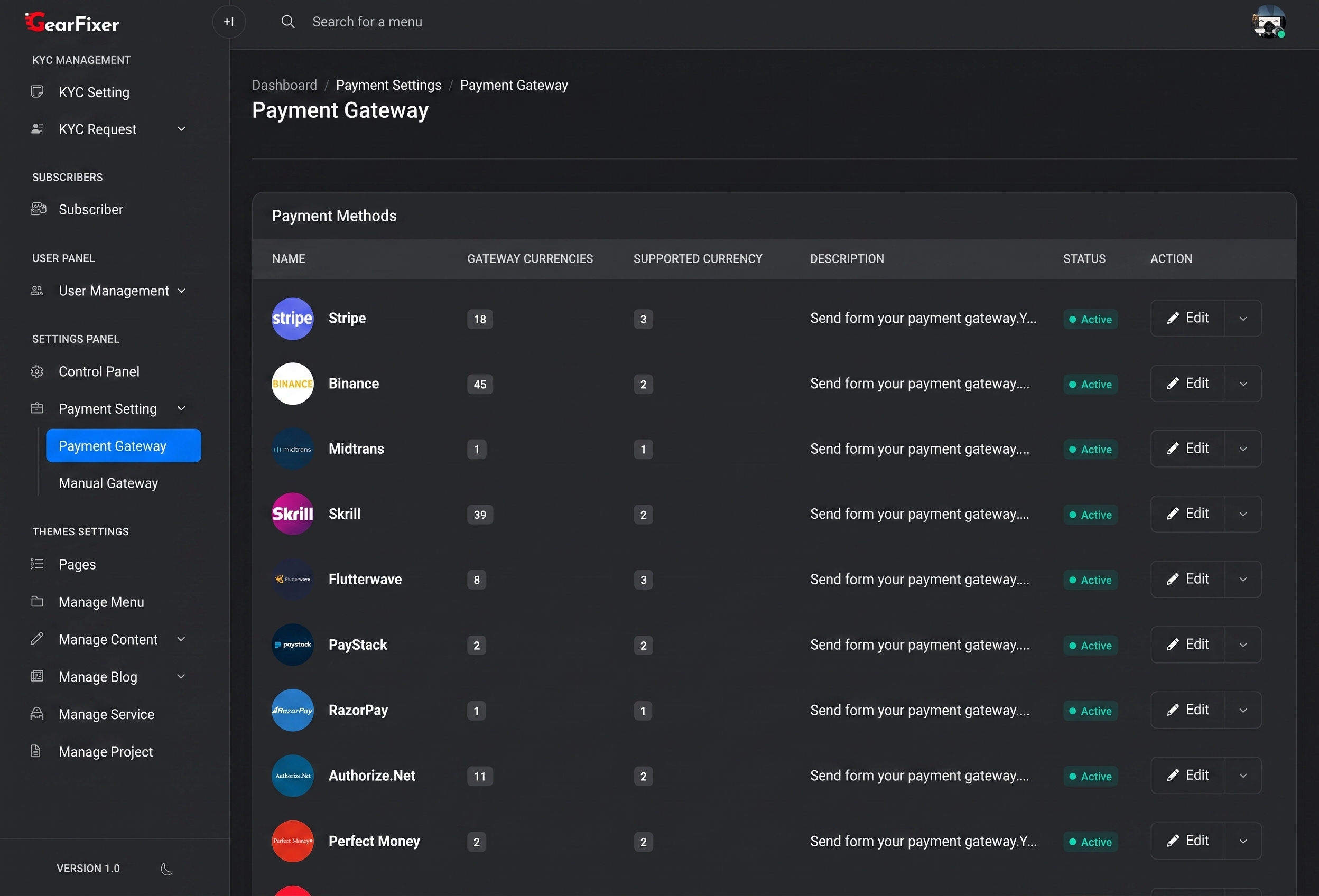Edit the Binance payment gateway

1187,384
